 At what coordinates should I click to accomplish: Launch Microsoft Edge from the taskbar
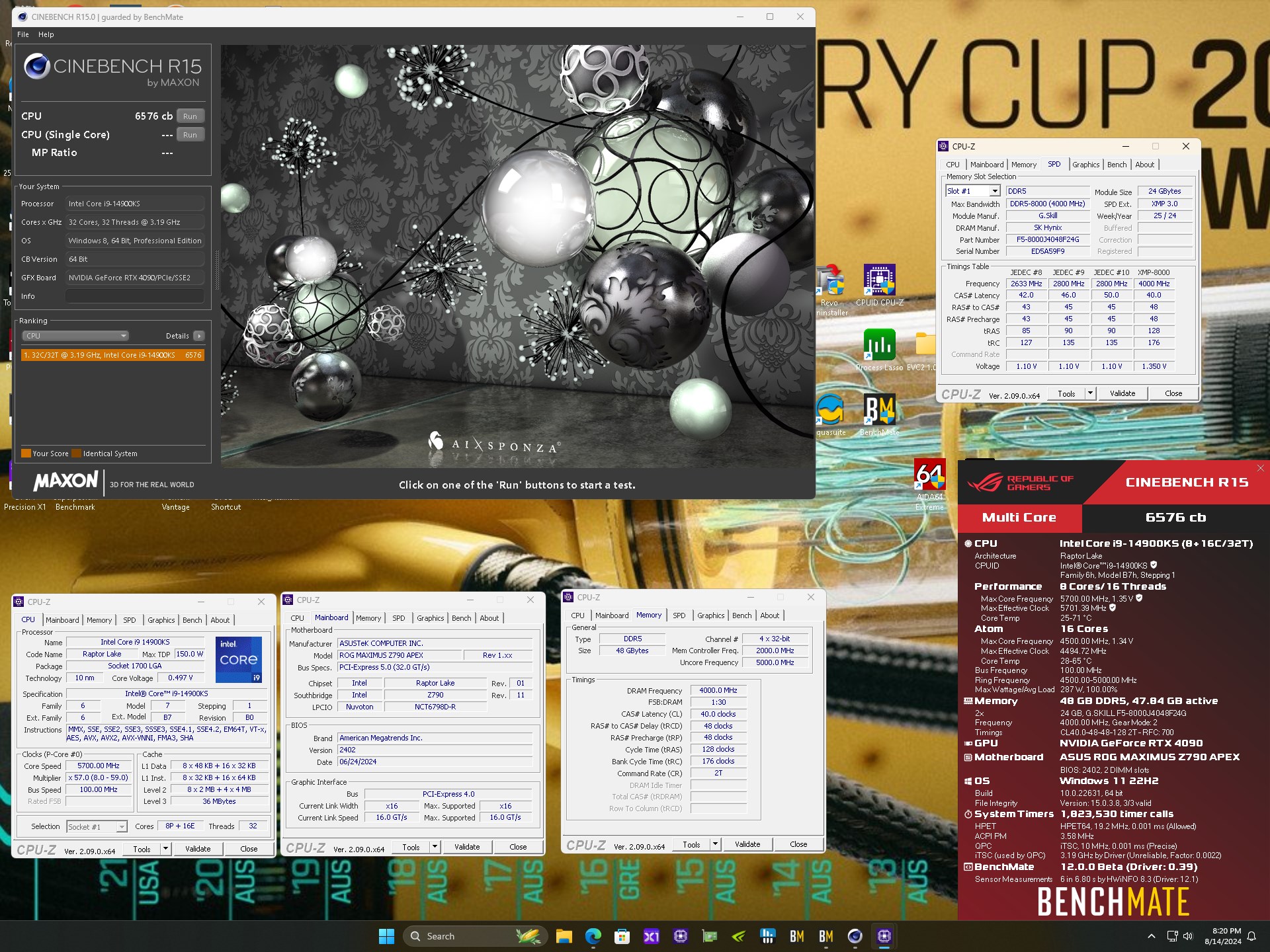pos(593,936)
